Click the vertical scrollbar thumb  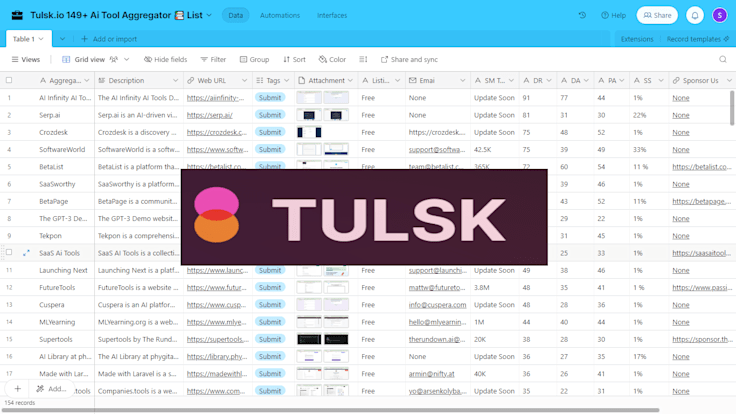(732, 108)
